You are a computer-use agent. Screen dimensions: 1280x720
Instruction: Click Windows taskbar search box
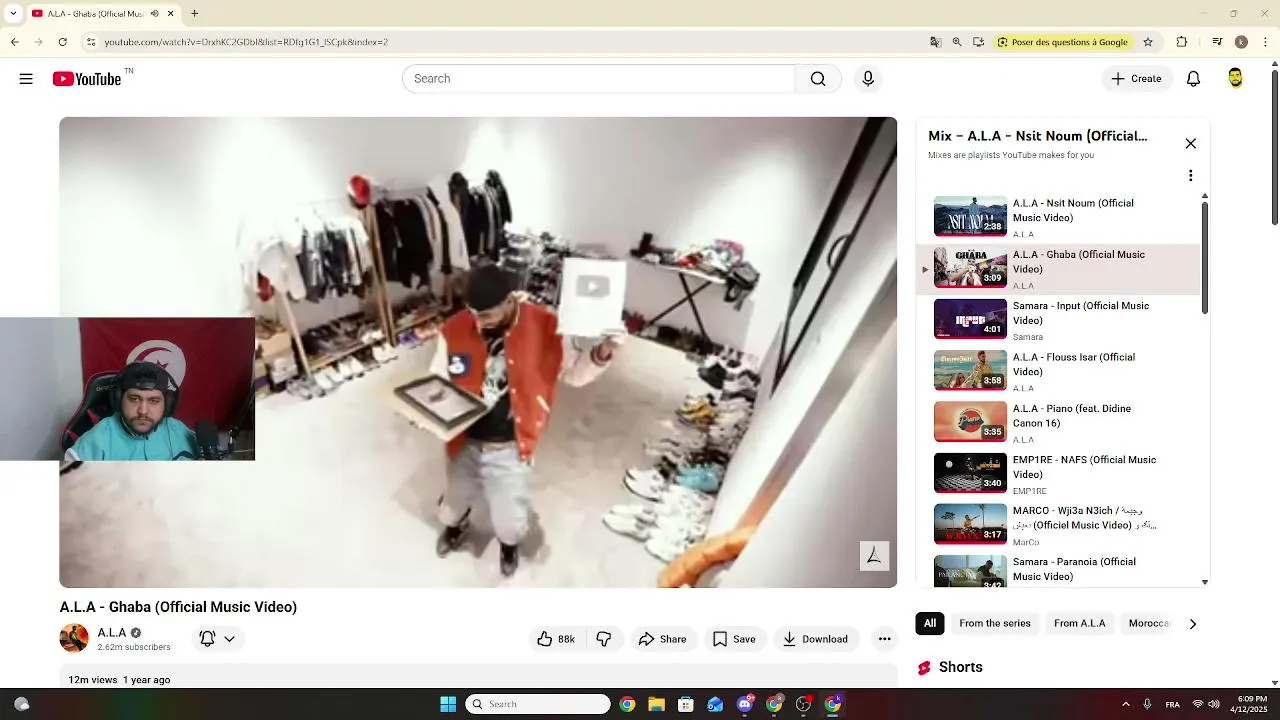click(x=538, y=704)
